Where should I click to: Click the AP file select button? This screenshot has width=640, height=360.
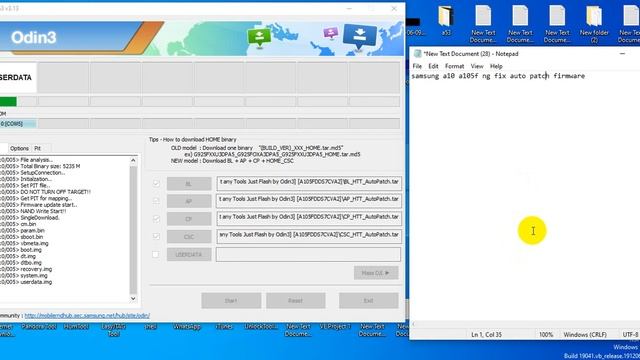pos(189,201)
